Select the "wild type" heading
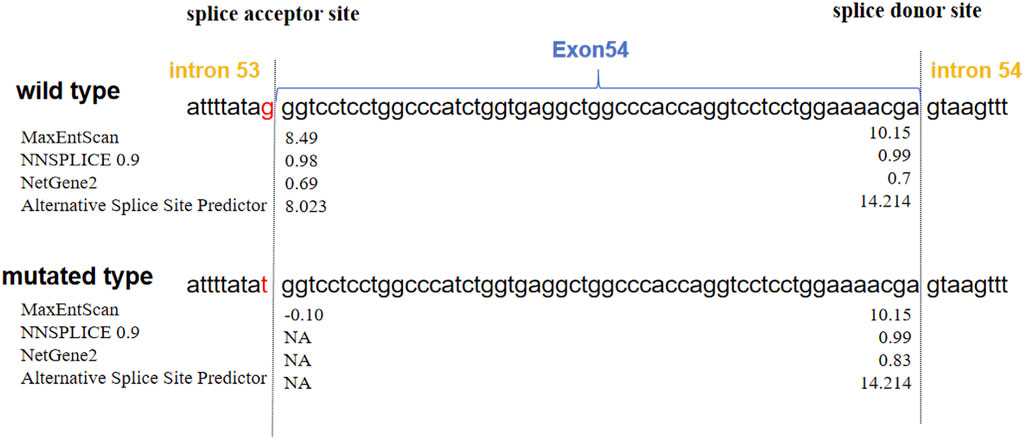The image size is (1024, 439). point(68,91)
